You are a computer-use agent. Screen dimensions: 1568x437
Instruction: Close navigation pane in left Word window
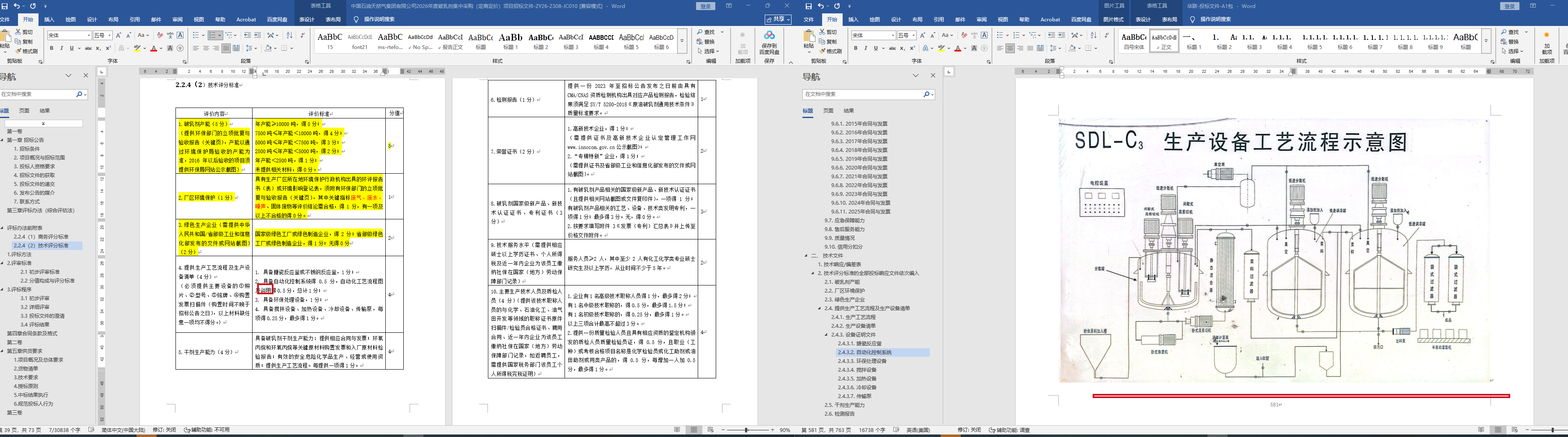86,75
